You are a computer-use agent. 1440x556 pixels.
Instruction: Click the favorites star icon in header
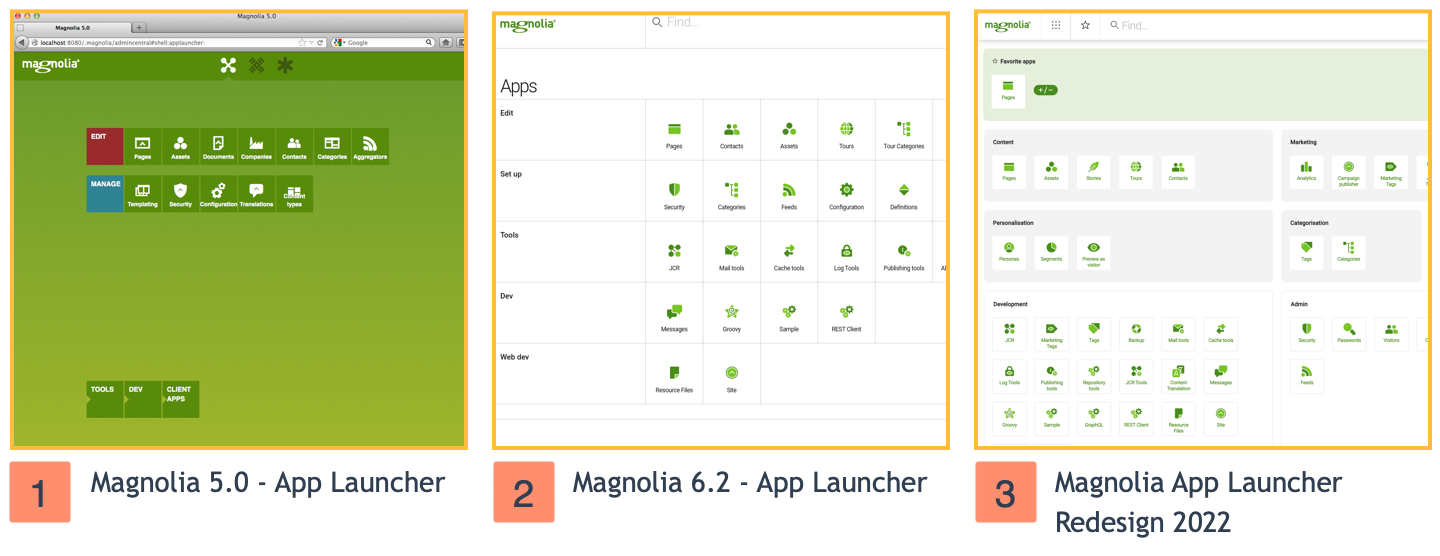pos(1085,26)
